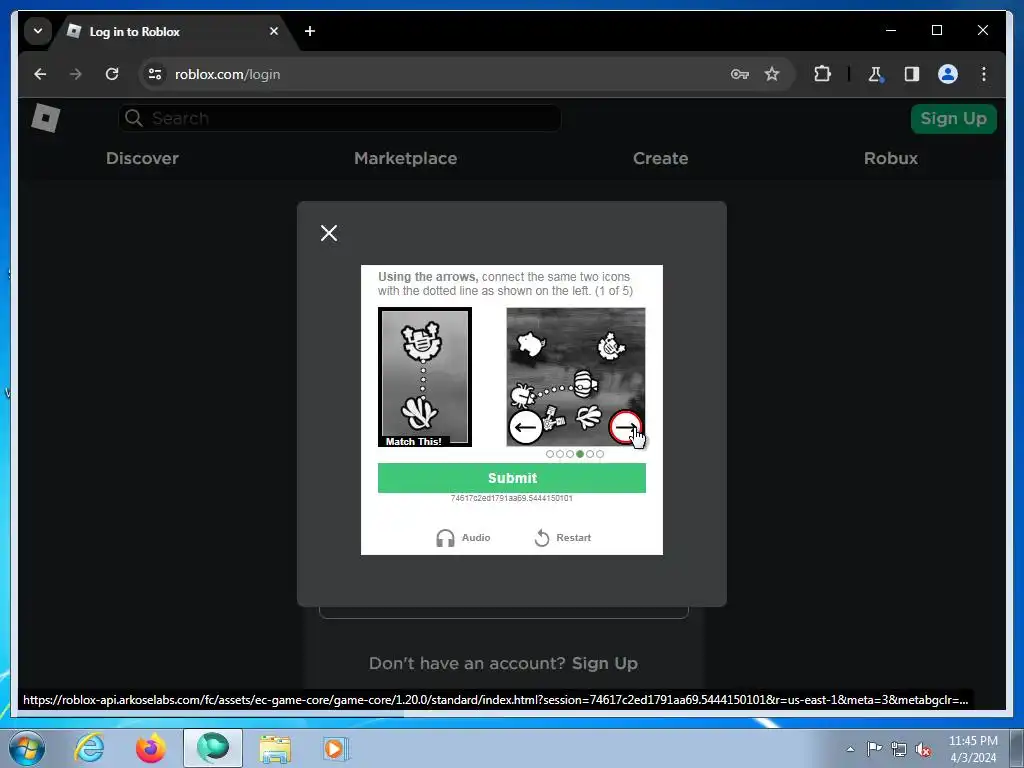The image size is (1024, 768).
Task: Reload the Roblox login page
Action: [x=112, y=74]
